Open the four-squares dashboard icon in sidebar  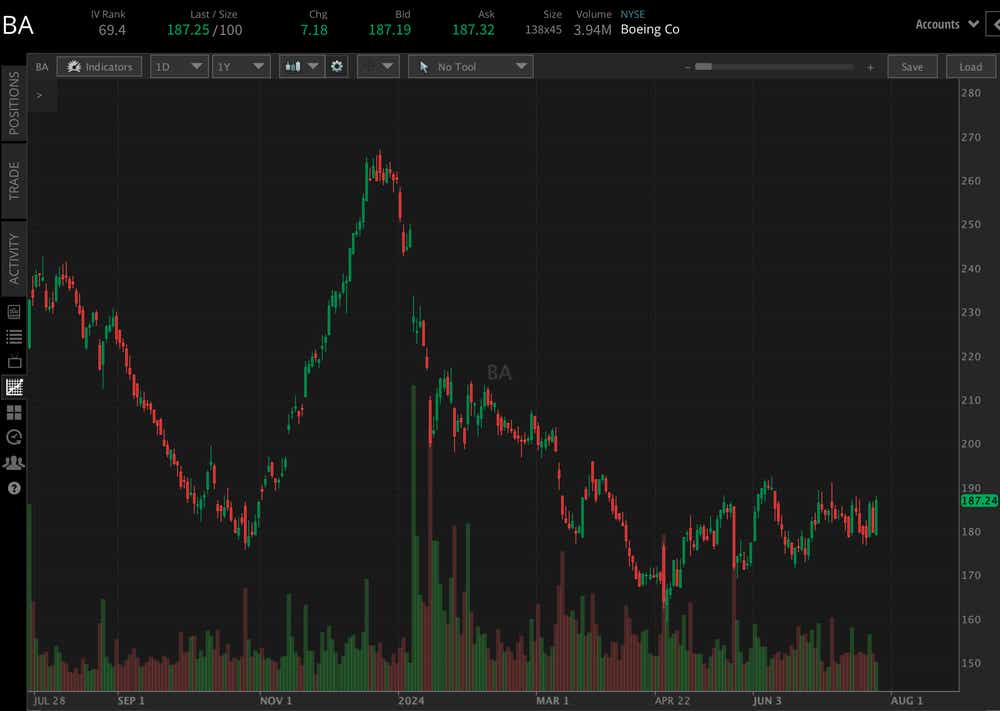(x=14, y=413)
